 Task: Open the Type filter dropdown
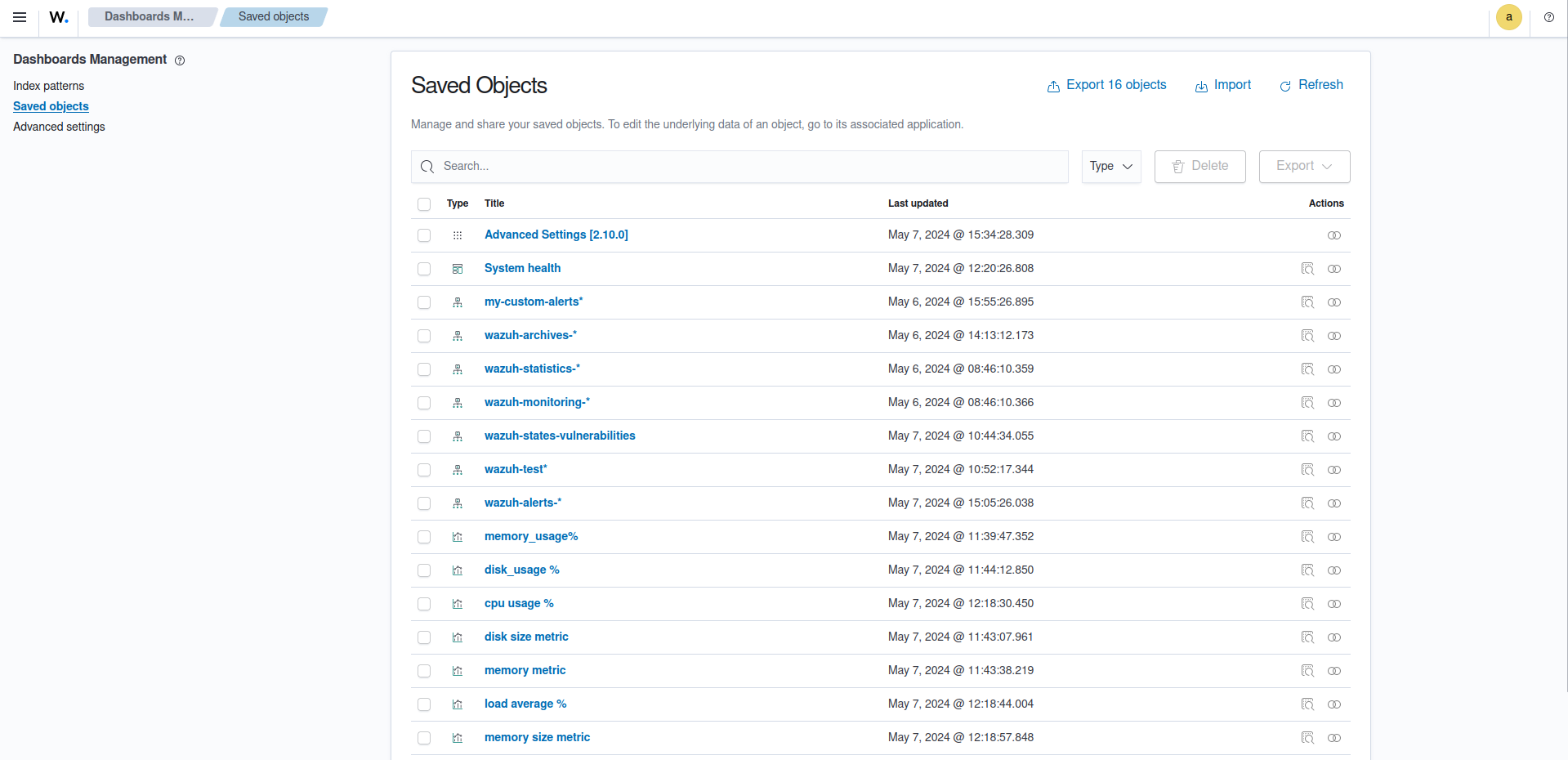click(x=1111, y=167)
